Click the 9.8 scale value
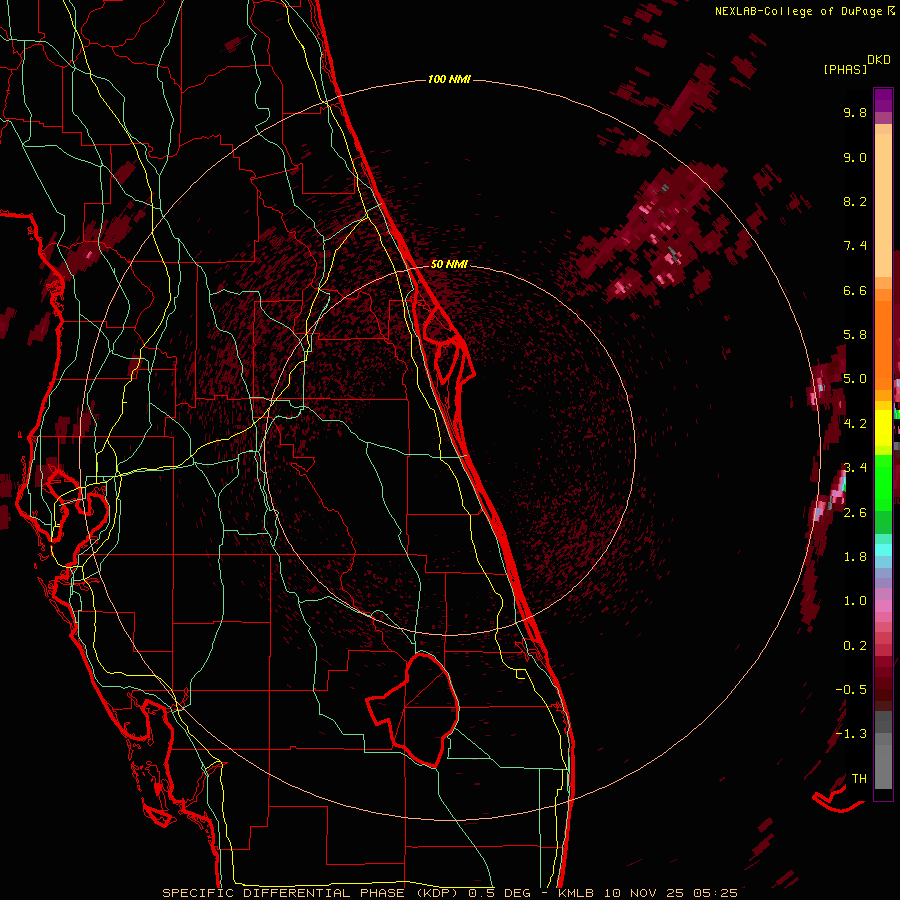This screenshot has height=900, width=900. click(x=855, y=113)
